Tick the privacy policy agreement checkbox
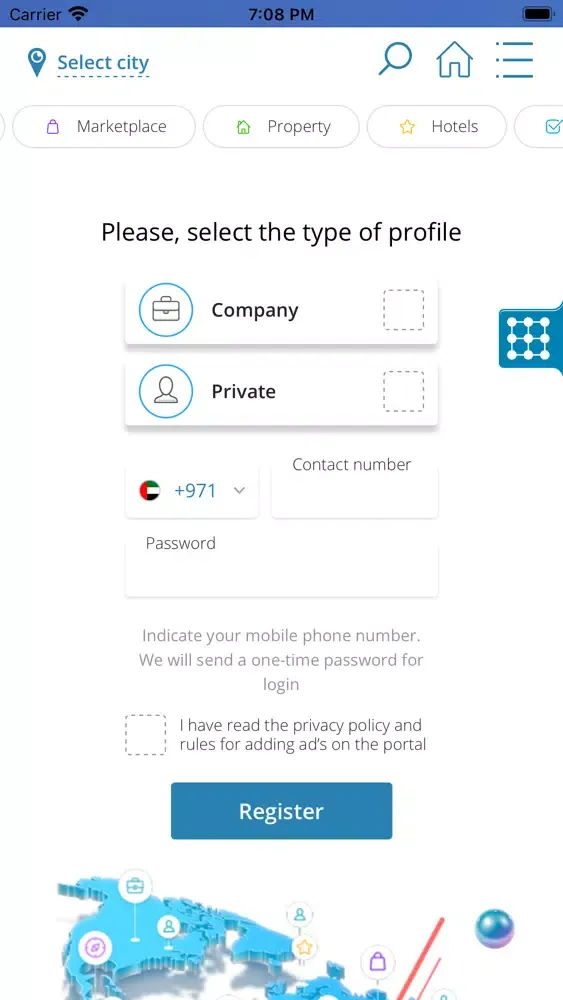563x1000 pixels. (x=145, y=735)
